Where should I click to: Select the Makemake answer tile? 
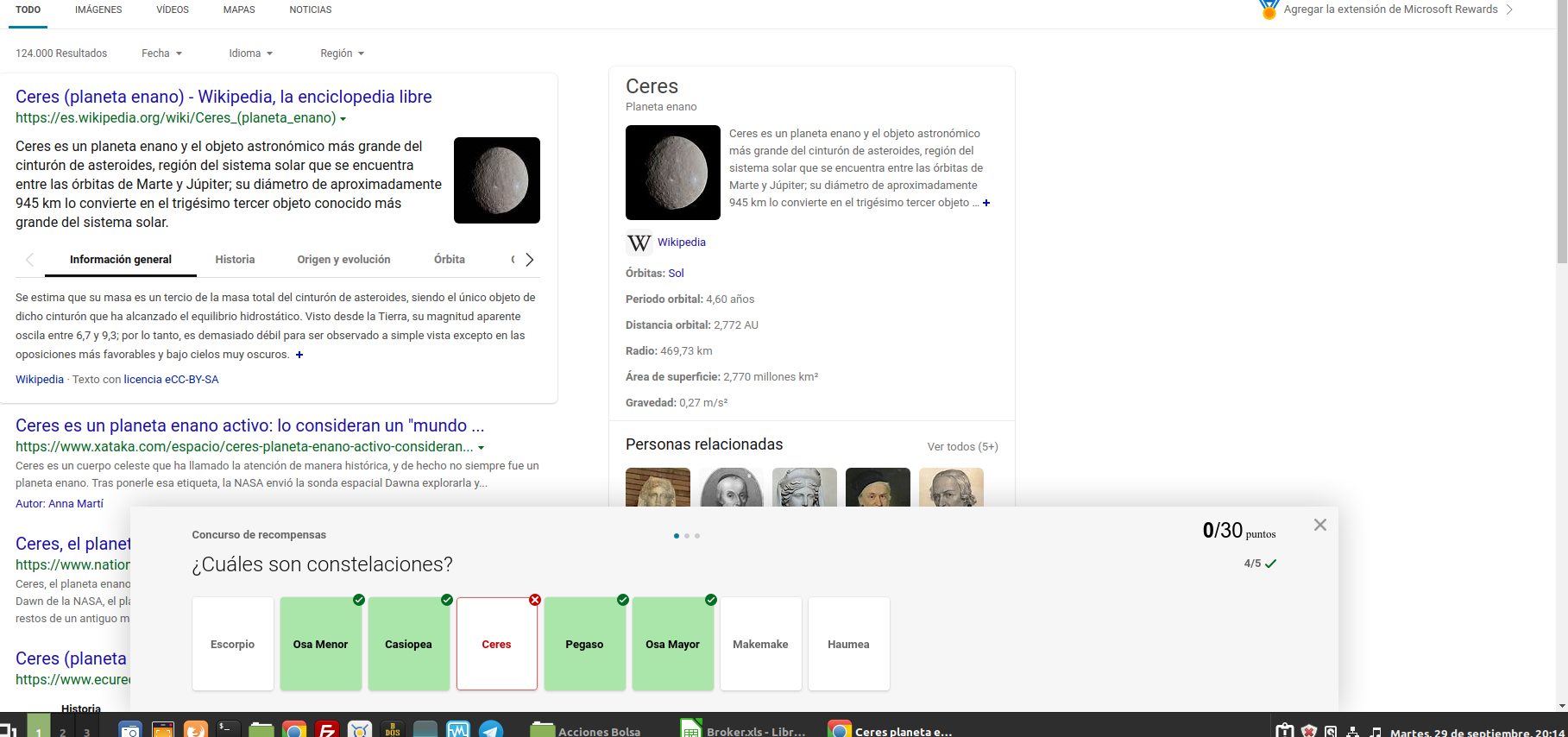pyautogui.click(x=760, y=644)
